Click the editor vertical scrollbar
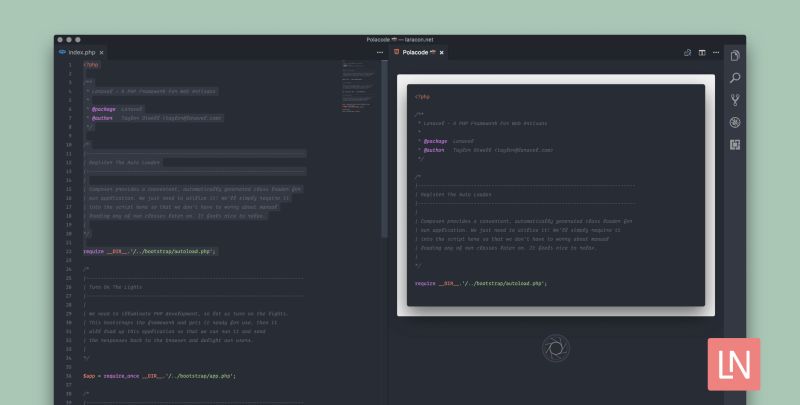This screenshot has width=800, height=405. click(x=385, y=148)
